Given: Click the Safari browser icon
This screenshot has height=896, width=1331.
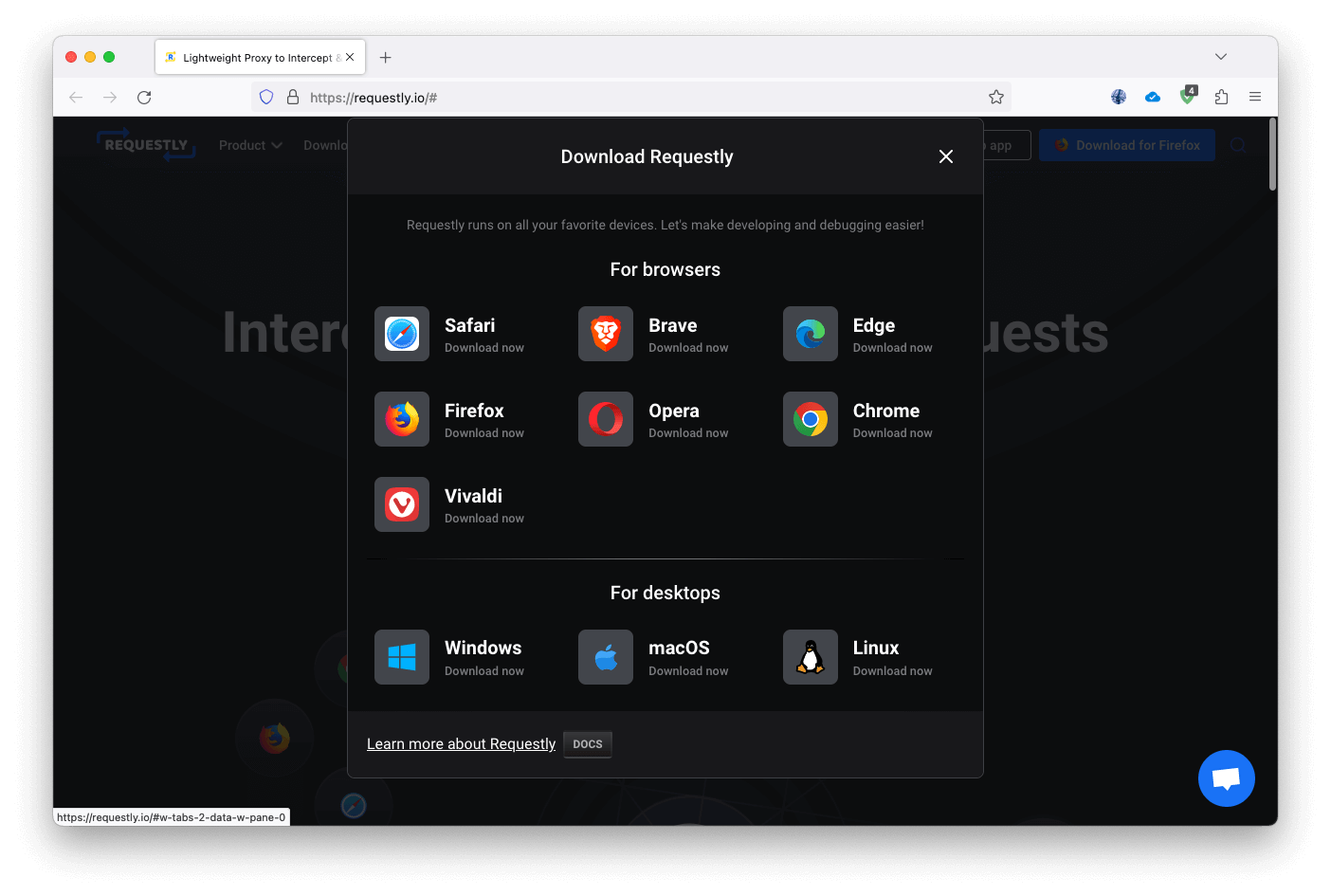Looking at the screenshot, I should [x=402, y=334].
